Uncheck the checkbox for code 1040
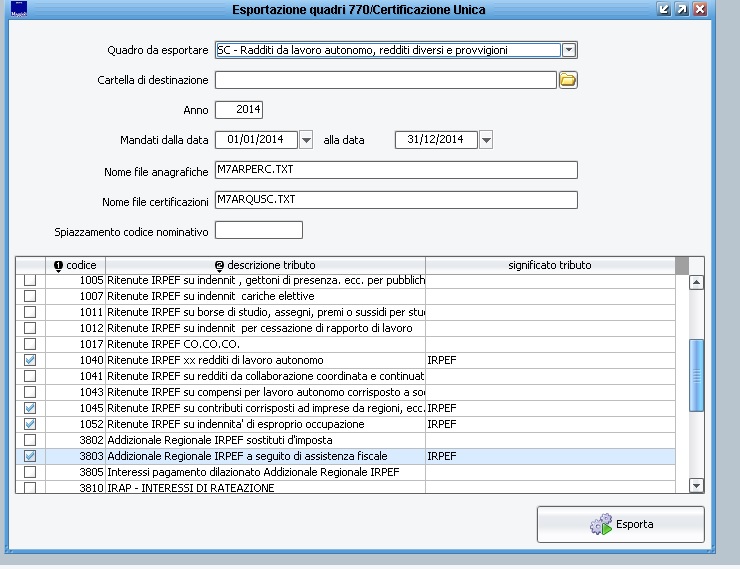The height and width of the screenshot is (569, 740). pos(30,360)
